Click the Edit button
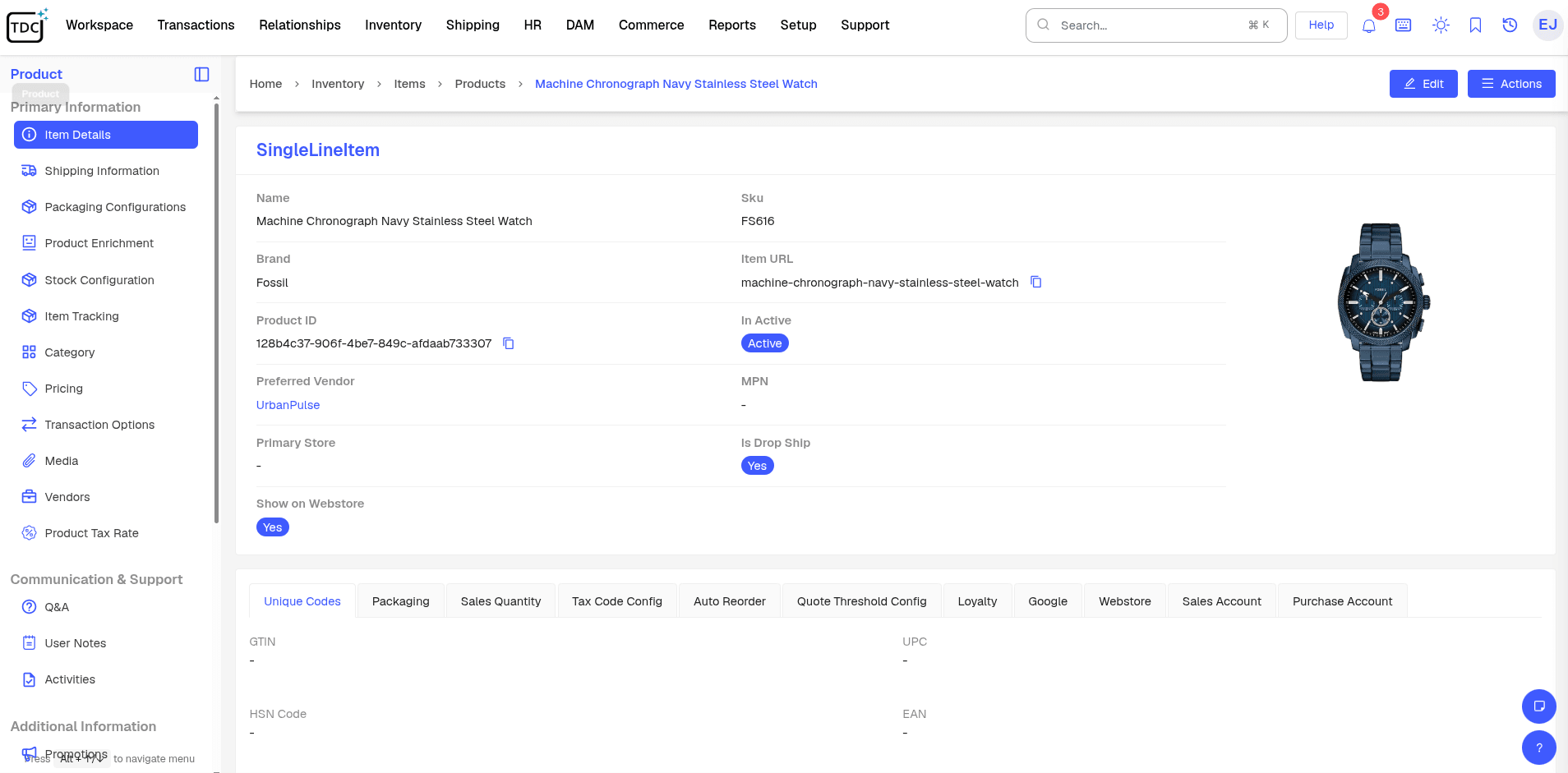 pyautogui.click(x=1423, y=84)
